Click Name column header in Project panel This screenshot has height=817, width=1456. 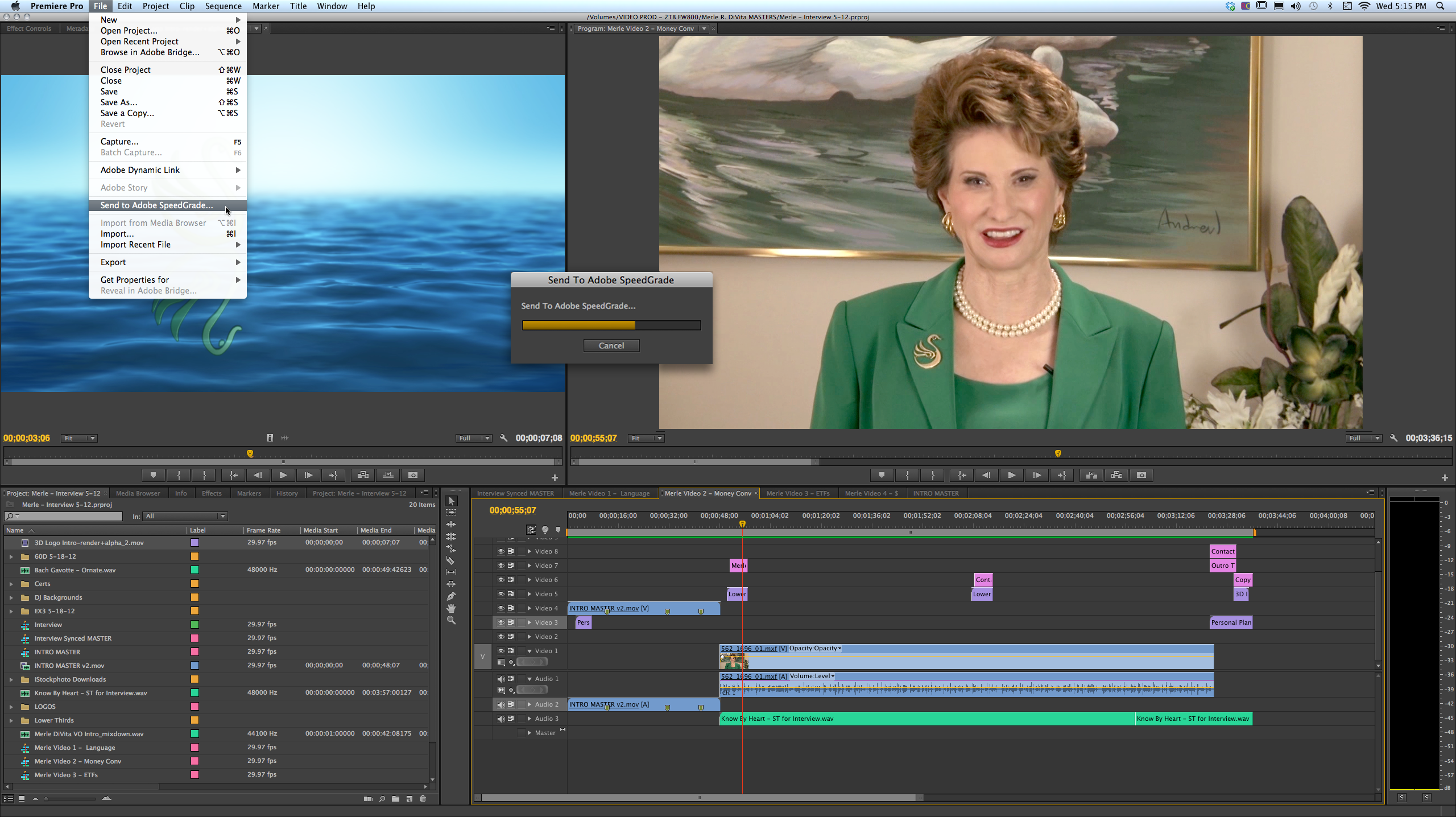pyautogui.click(x=95, y=530)
